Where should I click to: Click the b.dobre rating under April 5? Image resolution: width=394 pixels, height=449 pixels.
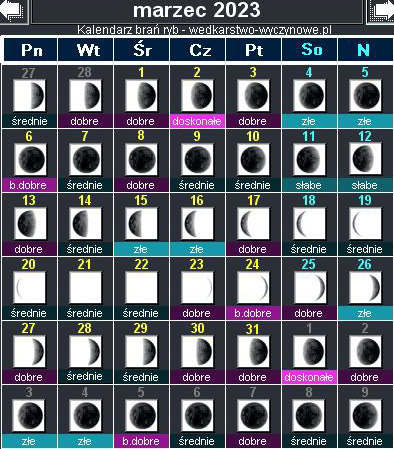click(x=141, y=441)
